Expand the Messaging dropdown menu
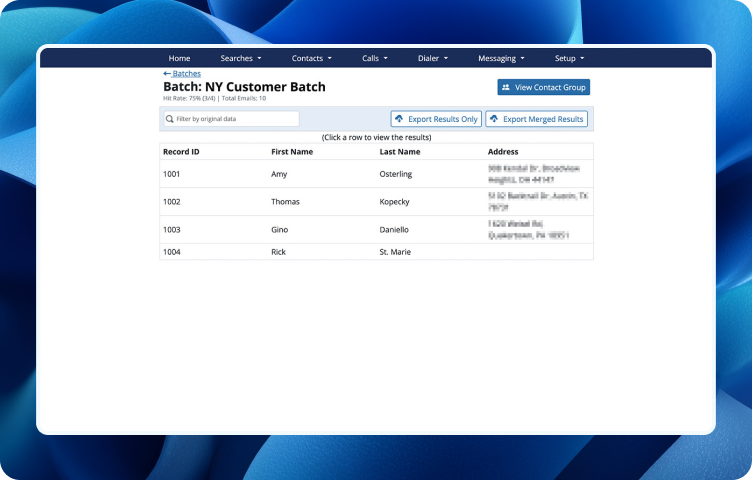752x480 pixels. pos(501,58)
